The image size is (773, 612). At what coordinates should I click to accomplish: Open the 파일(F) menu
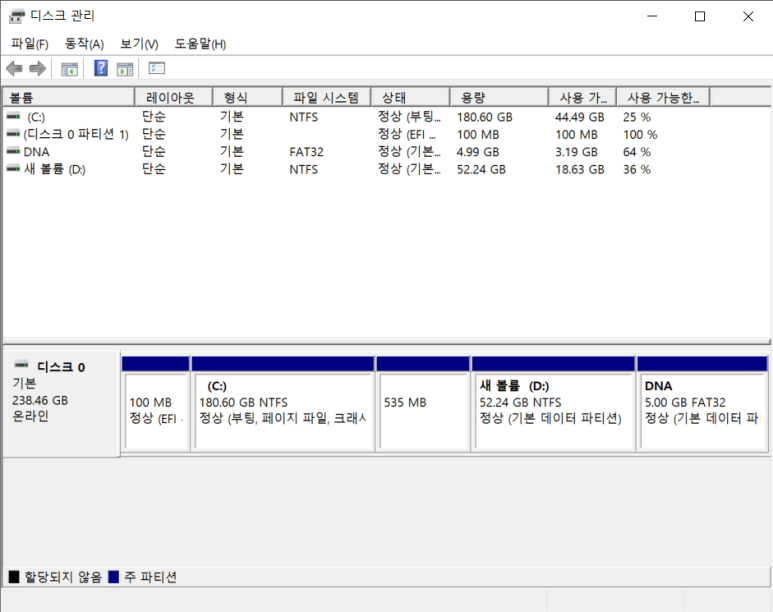(x=30, y=44)
